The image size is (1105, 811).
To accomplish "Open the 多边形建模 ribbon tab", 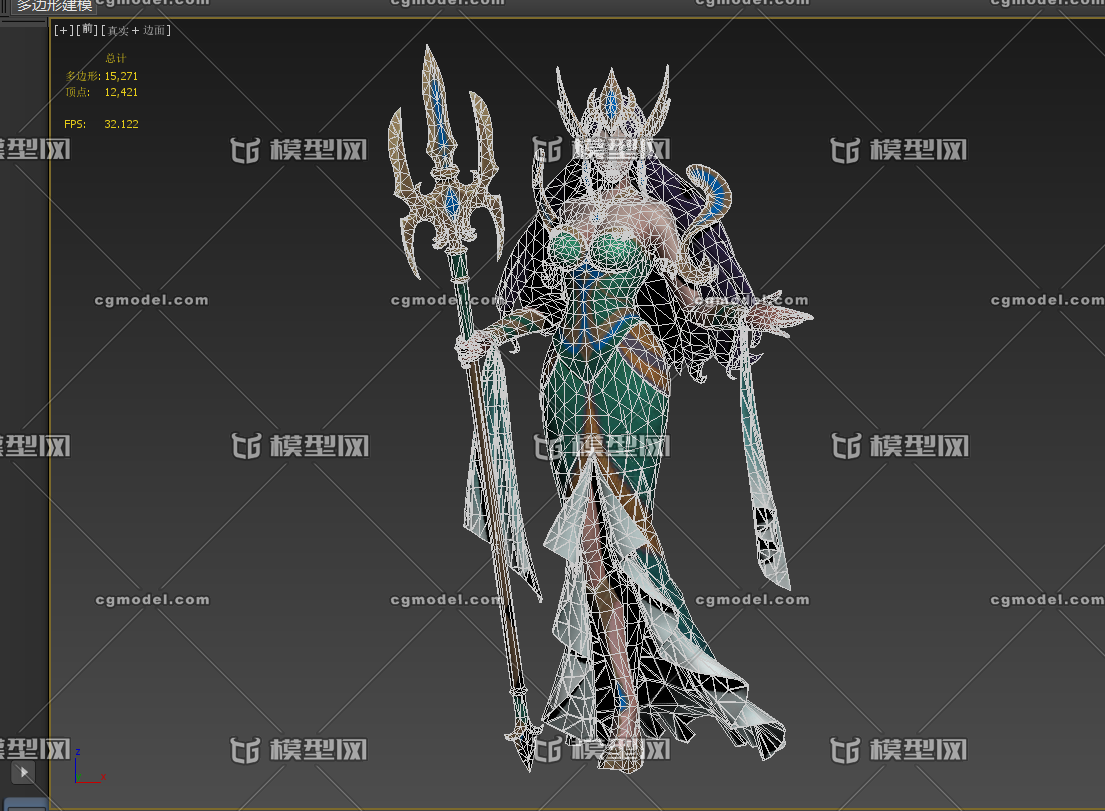I will (x=54, y=6).
